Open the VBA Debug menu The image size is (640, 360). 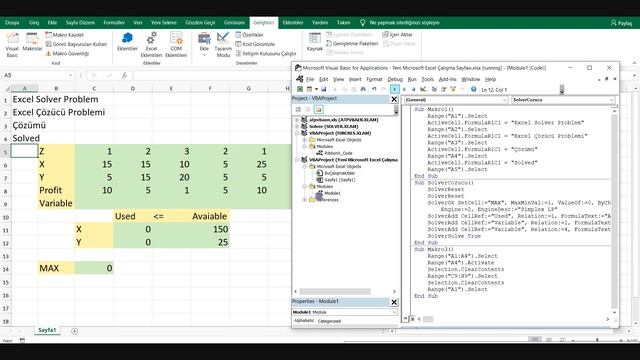point(395,79)
